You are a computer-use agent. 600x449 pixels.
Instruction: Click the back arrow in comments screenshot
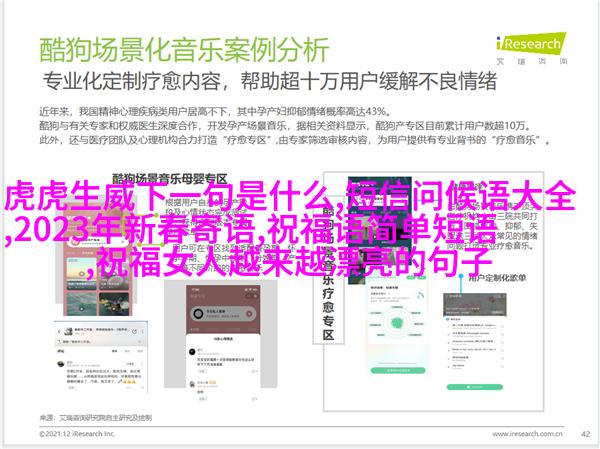pos(59,331)
